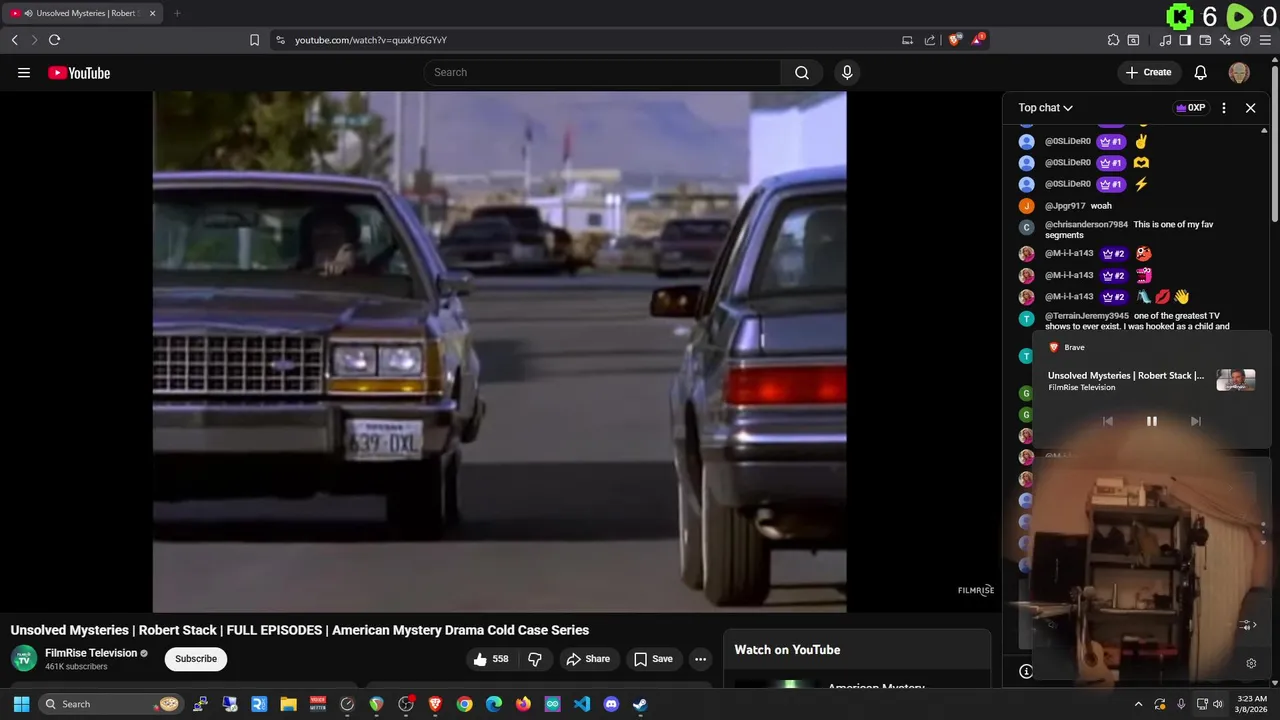Image resolution: width=1280 pixels, height=720 pixels.
Task: Open the Windows Start menu
Action: tap(21, 704)
